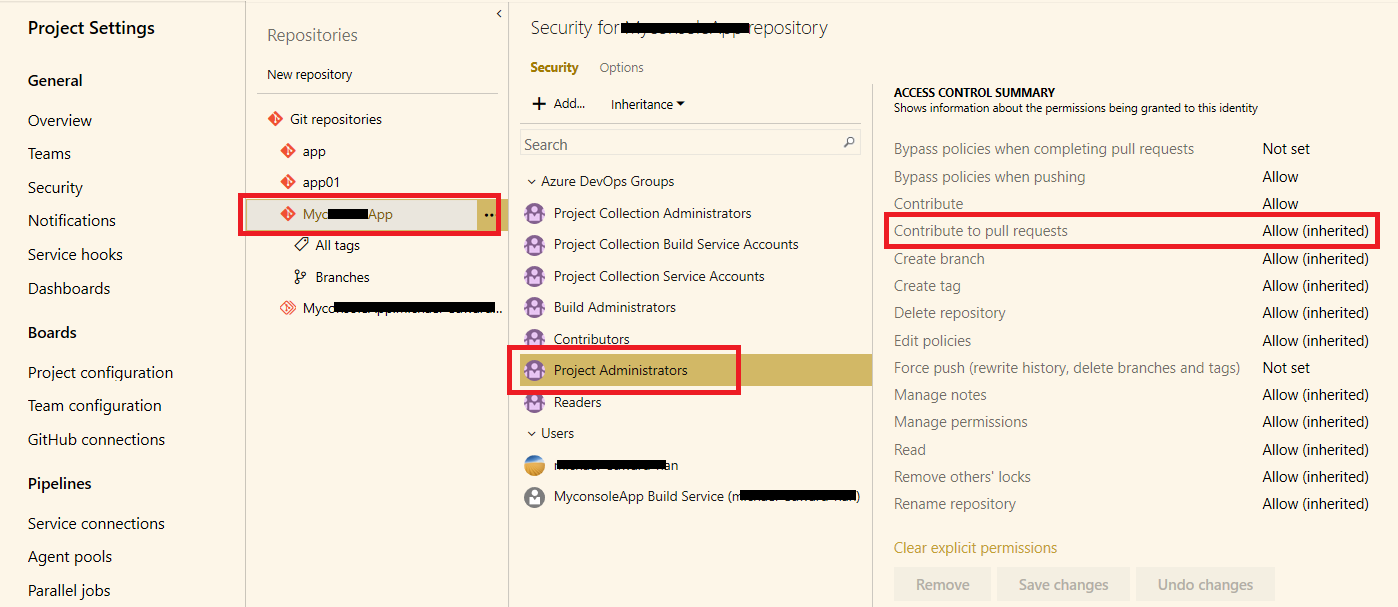Collapse the Users section
The image size is (1398, 607).
tap(532, 433)
